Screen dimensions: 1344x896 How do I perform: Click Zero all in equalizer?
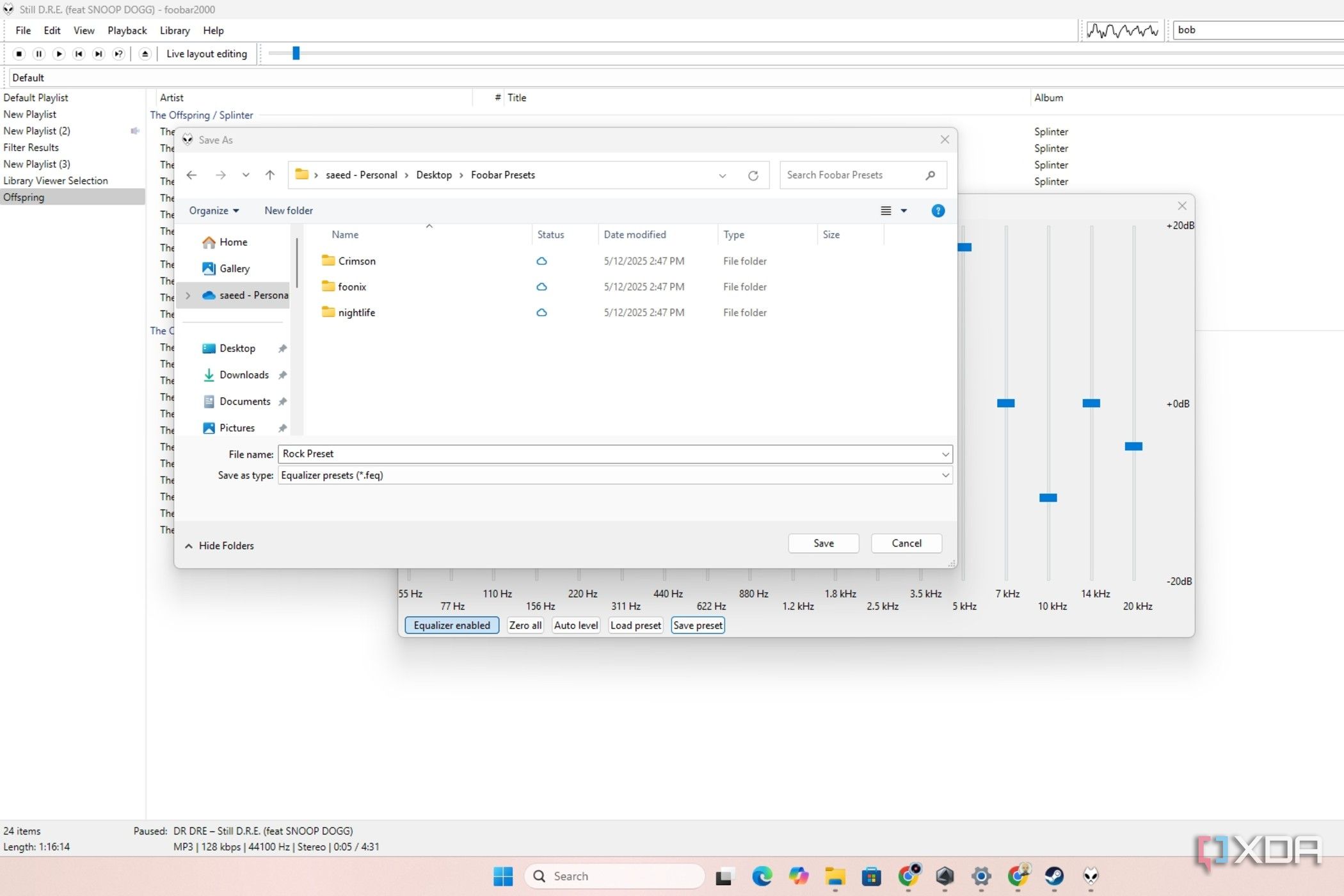[525, 625]
